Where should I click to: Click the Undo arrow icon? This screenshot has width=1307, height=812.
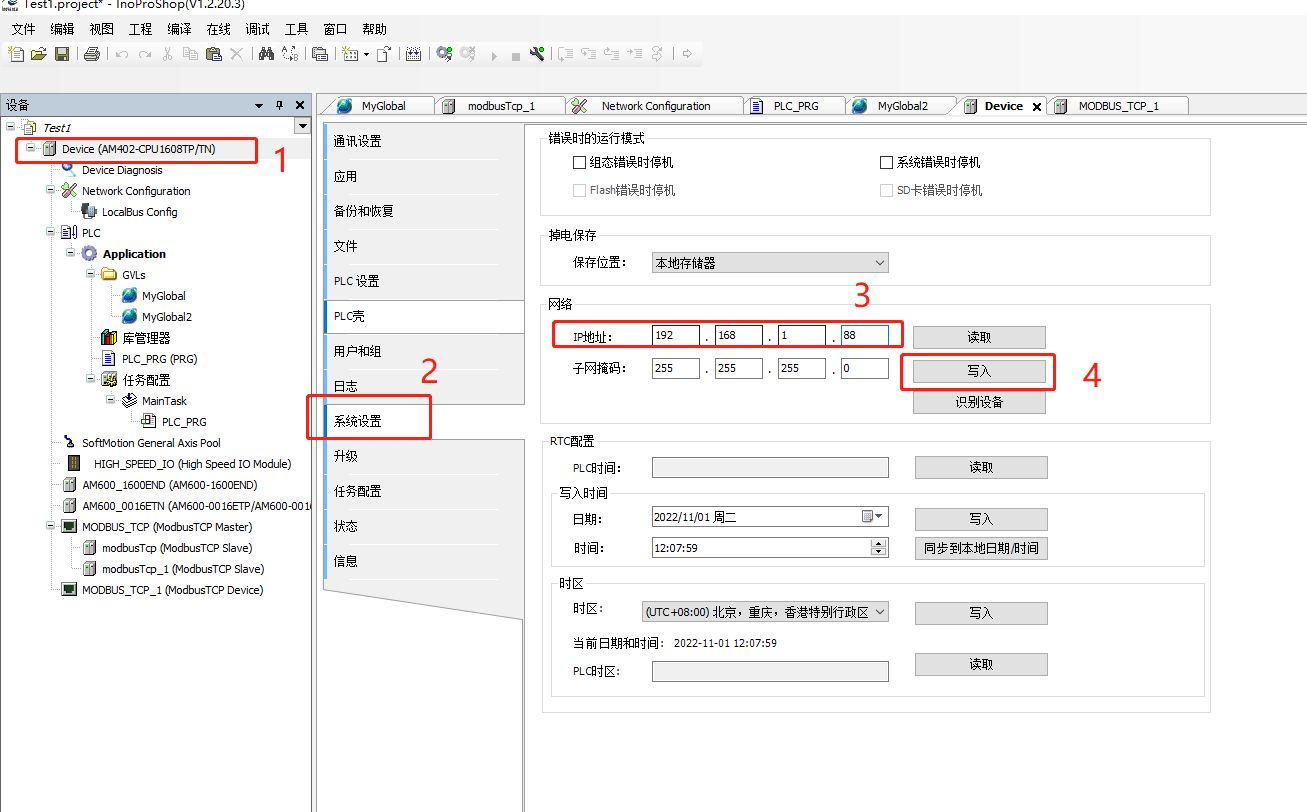(x=122, y=54)
